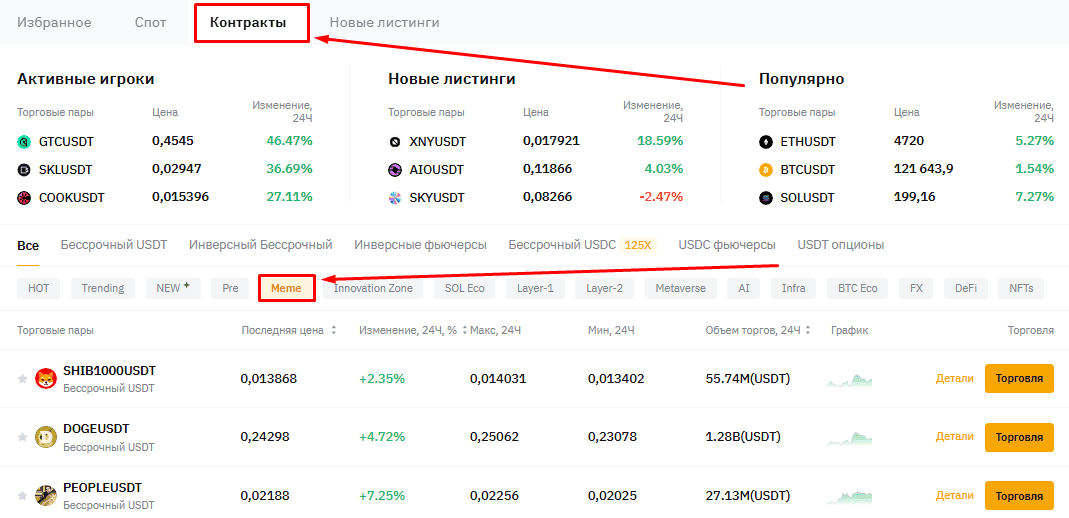Screen dimensions: 1069x518
Task: Open the Новые листинги tab
Action: 385,22
